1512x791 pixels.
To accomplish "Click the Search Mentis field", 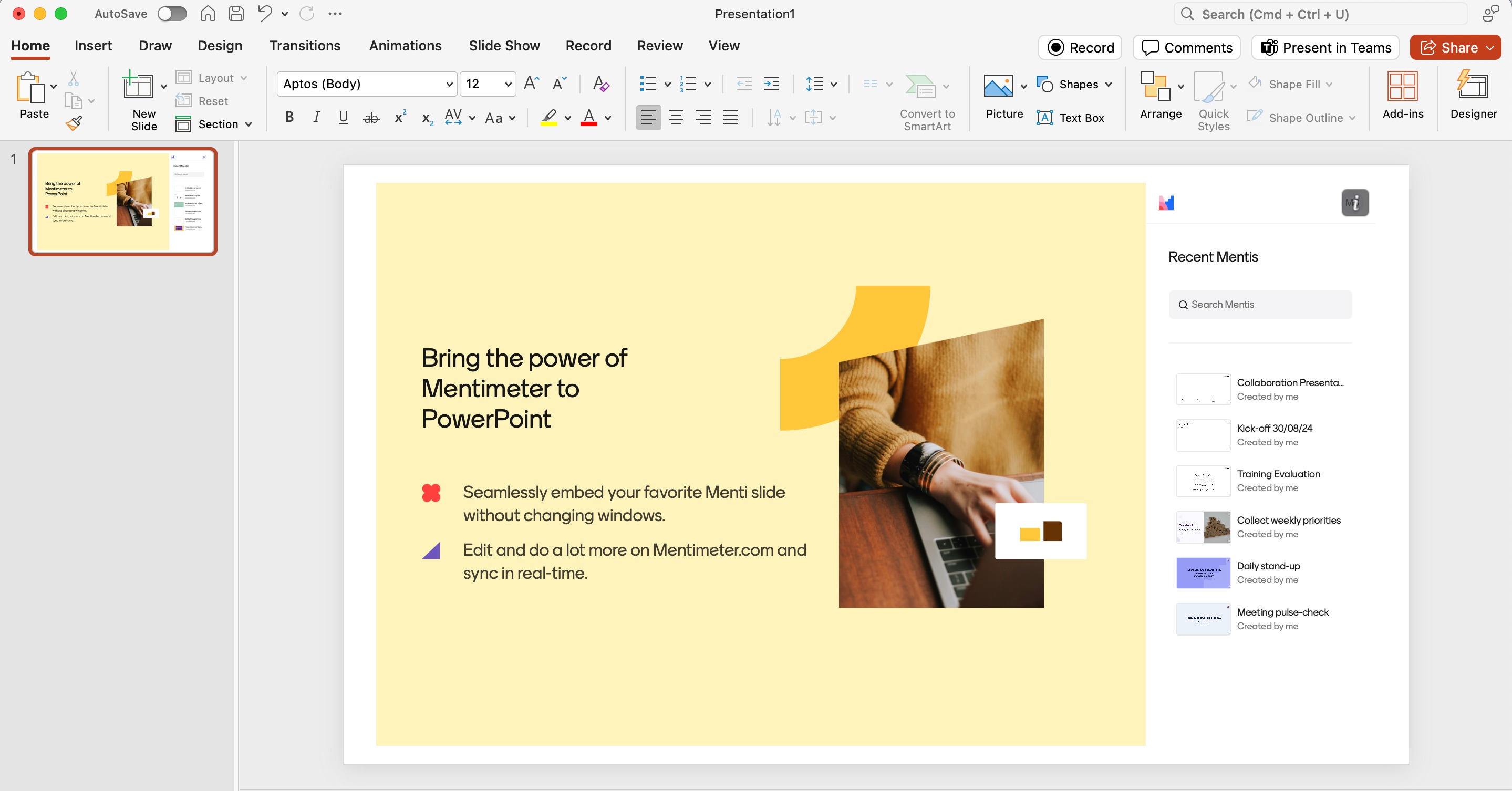I will click(x=1260, y=305).
